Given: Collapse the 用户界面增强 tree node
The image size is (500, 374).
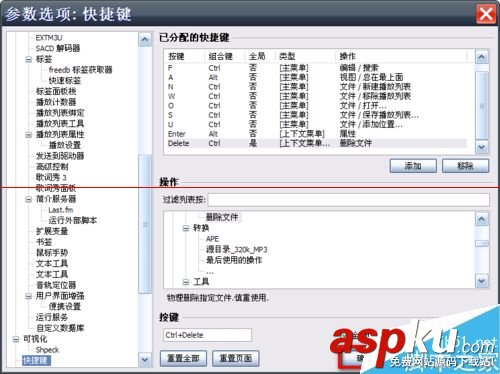Looking at the screenshot, I should tap(29, 296).
